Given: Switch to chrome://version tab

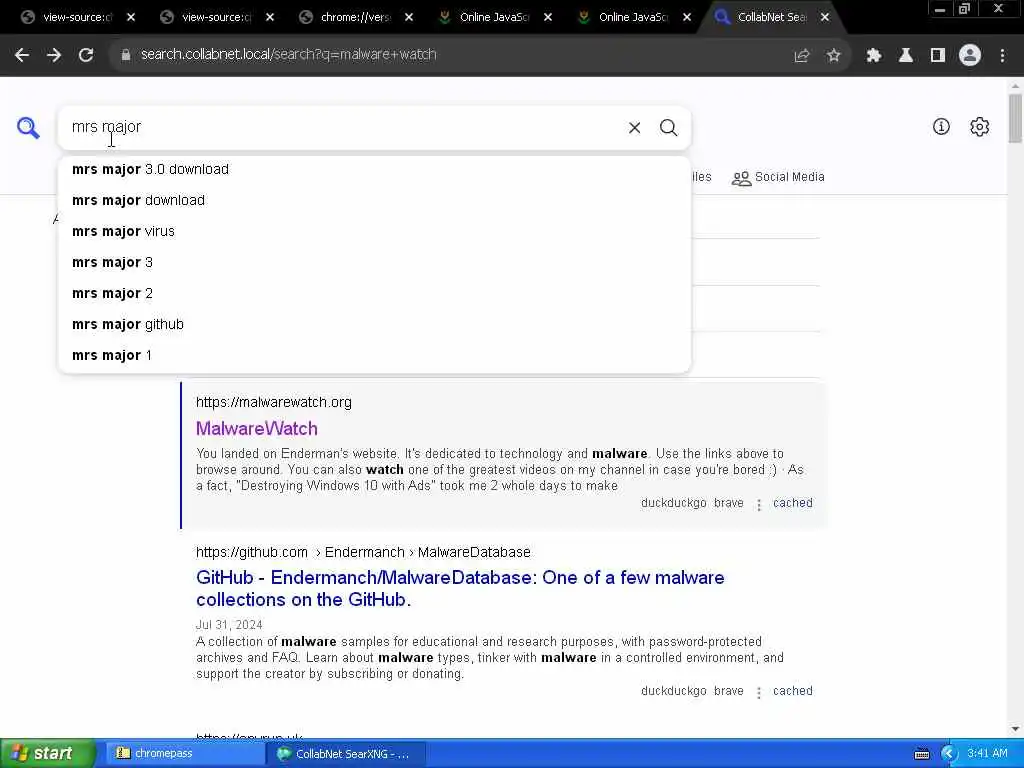Looking at the screenshot, I should [355, 17].
